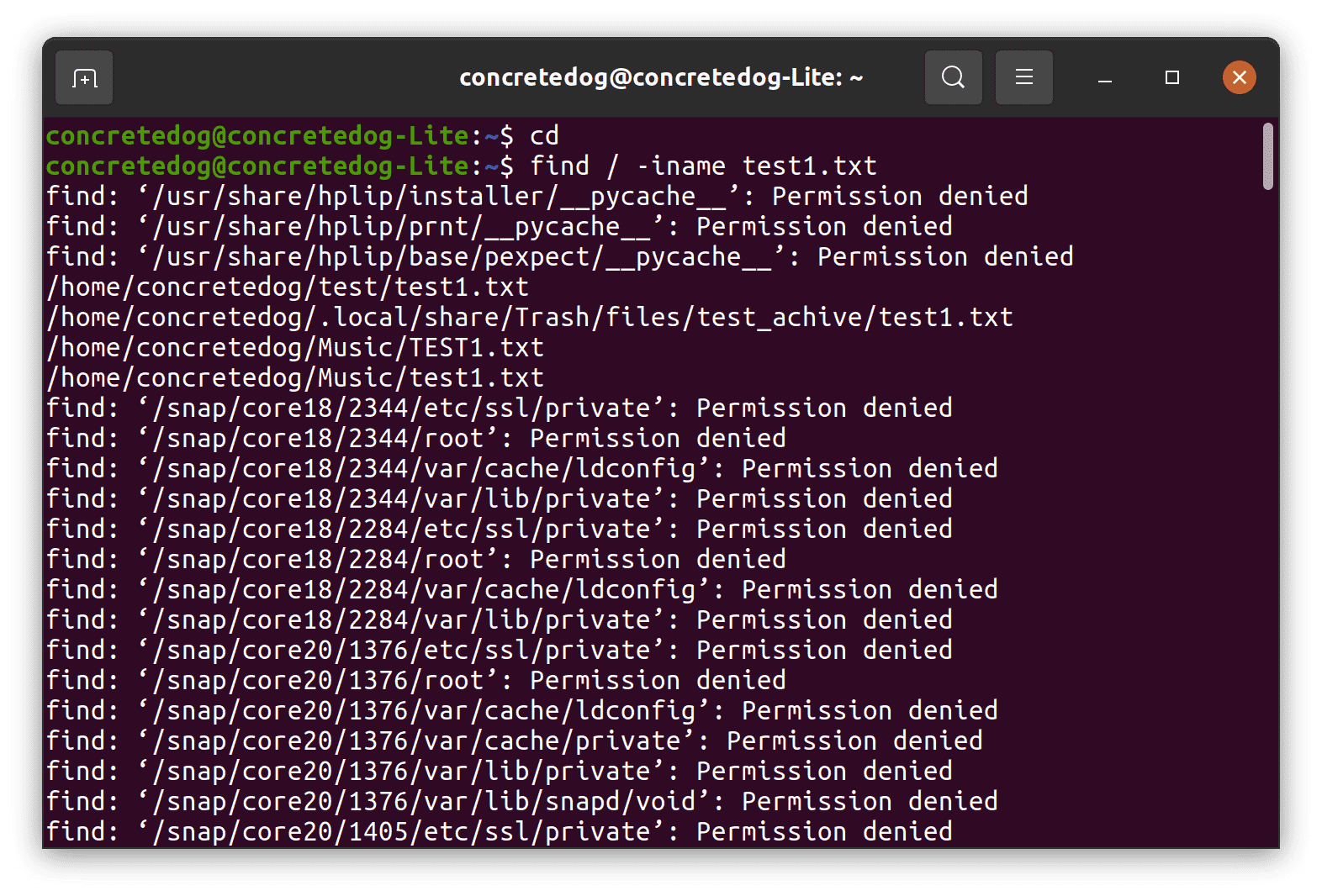This screenshot has width=1322, height=896.
Task: Click the core18/2284/etc/ssl/private error line
Action: (500, 529)
